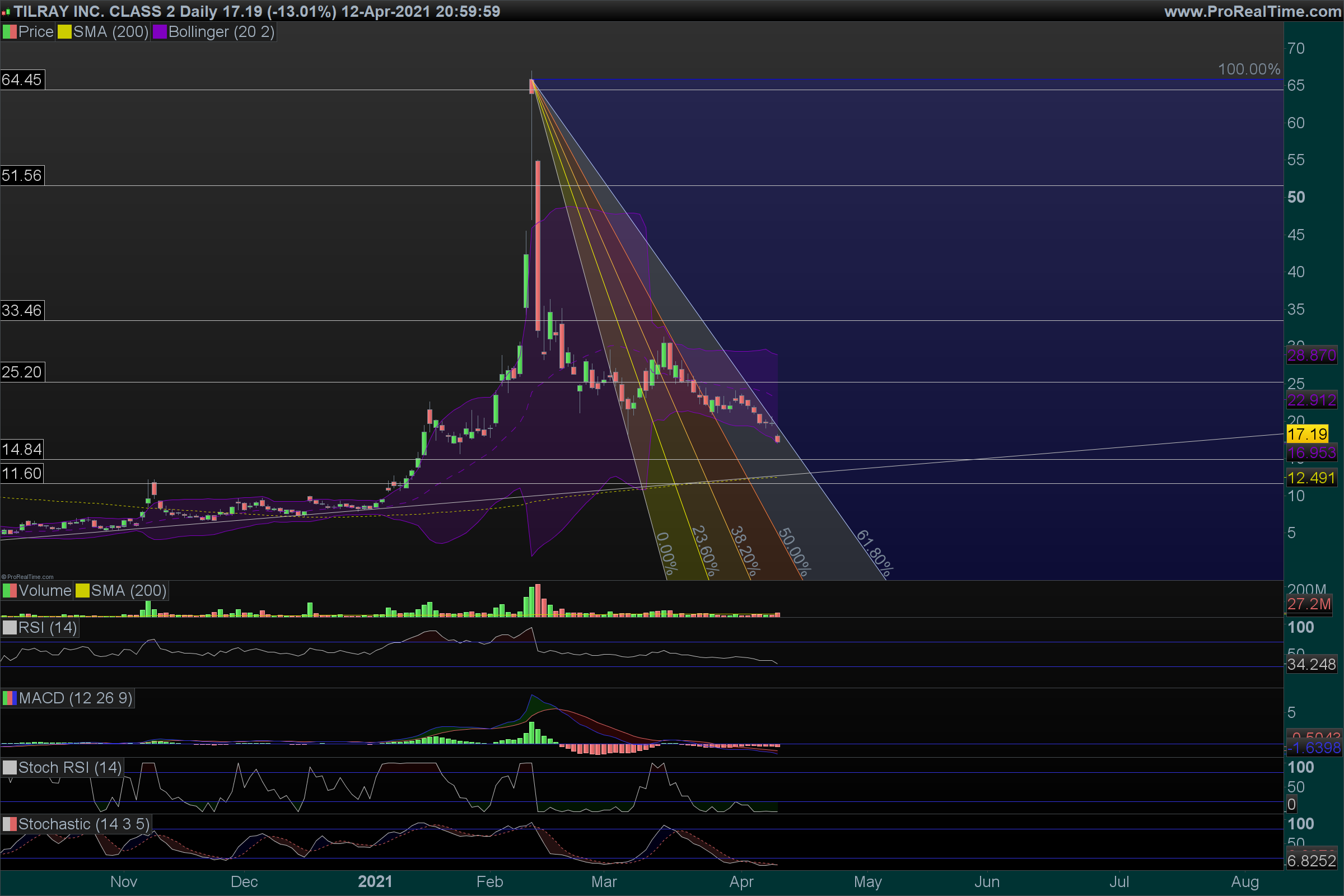Click the yellow Volume SMA (200) legend icon
The height and width of the screenshot is (896, 1344).
(x=82, y=591)
